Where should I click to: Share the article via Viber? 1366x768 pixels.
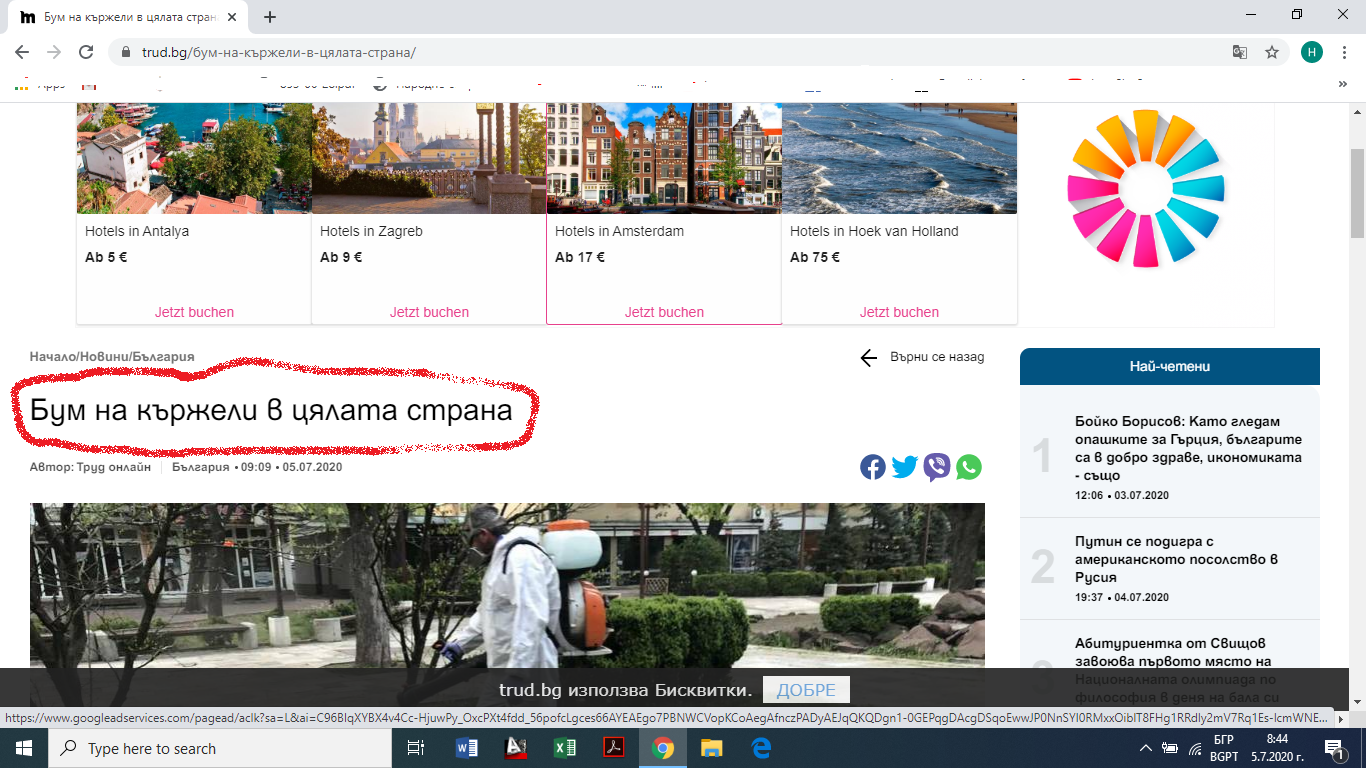tap(937, 467)
